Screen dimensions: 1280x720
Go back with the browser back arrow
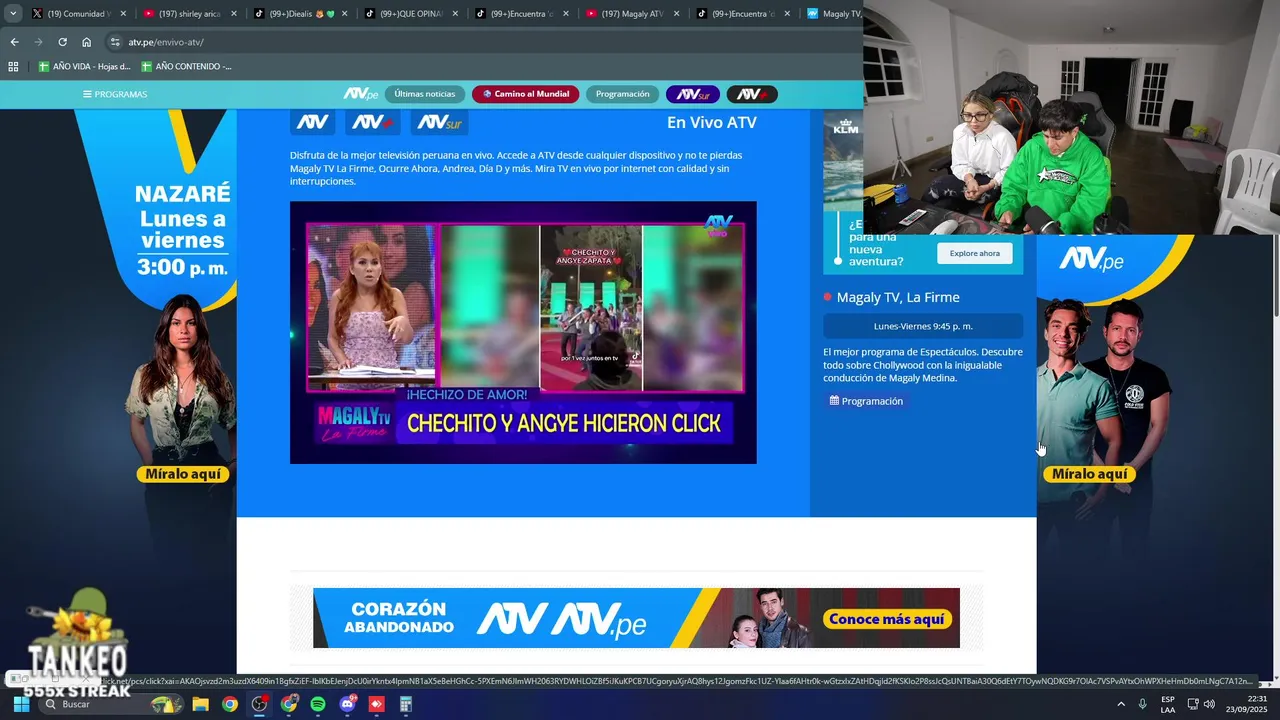tap(14, 42)
